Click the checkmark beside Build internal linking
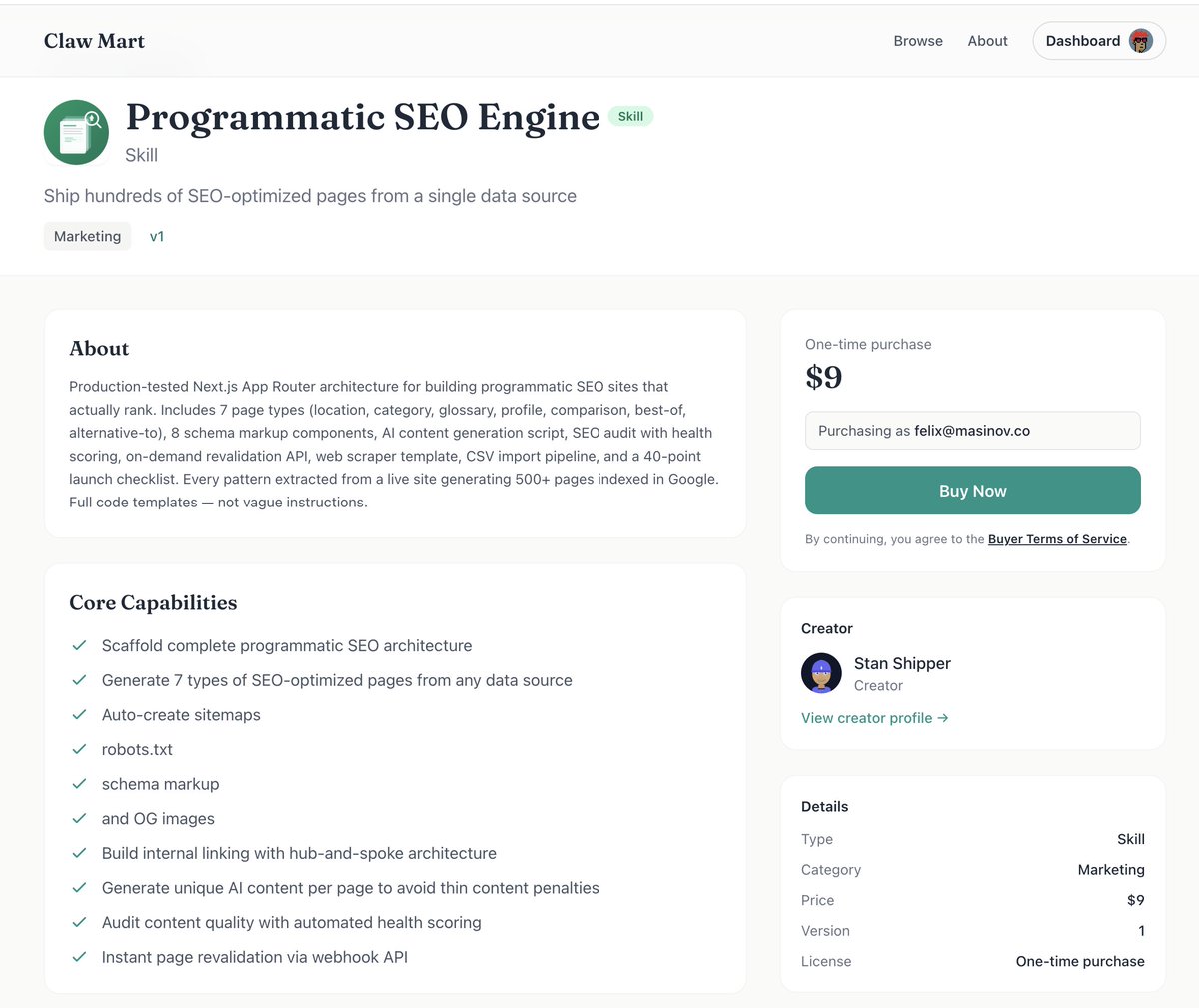Viewport: 1199px width, 1008px height. (79, 853)
